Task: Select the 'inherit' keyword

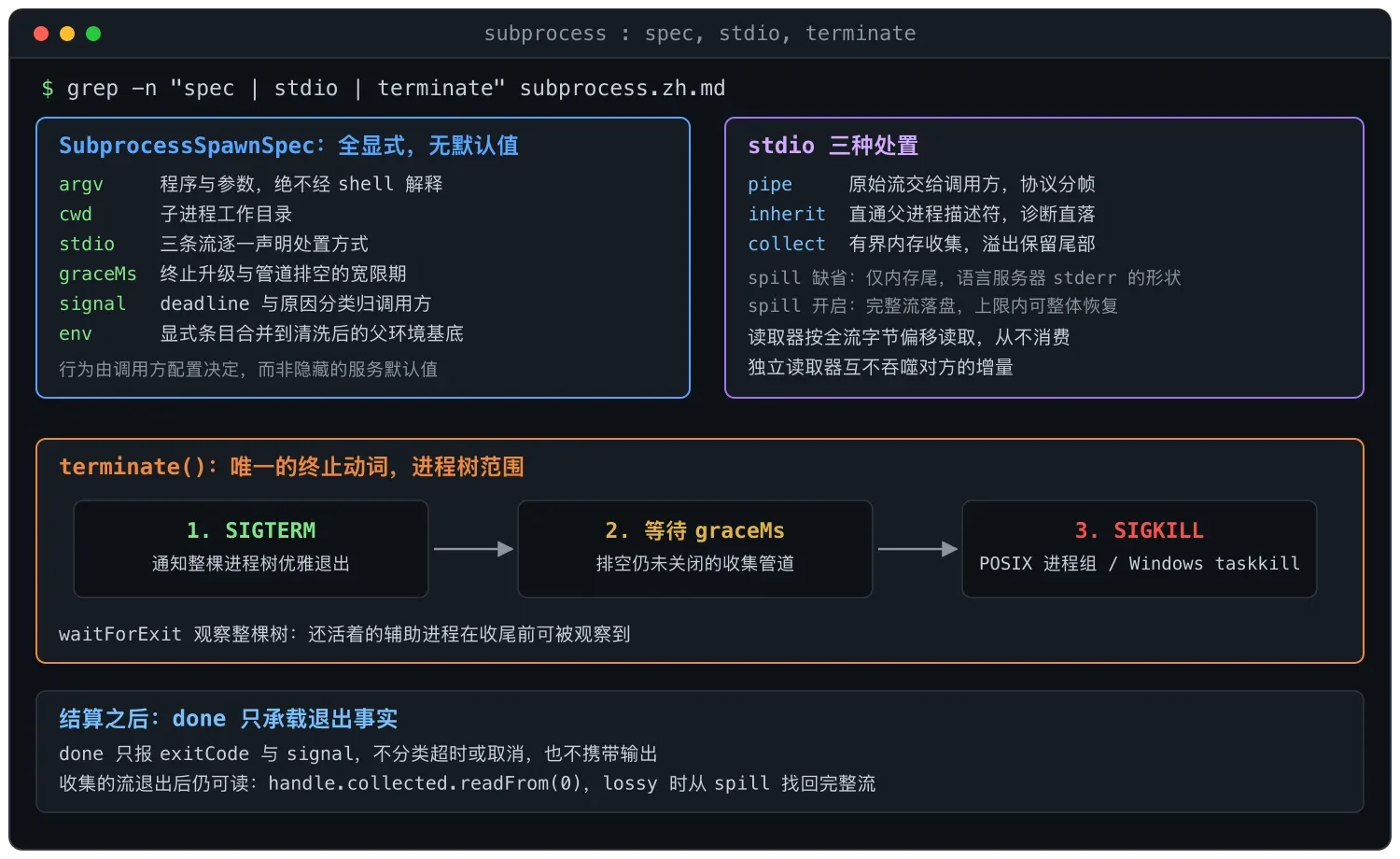Action: [x=787, y=214]
